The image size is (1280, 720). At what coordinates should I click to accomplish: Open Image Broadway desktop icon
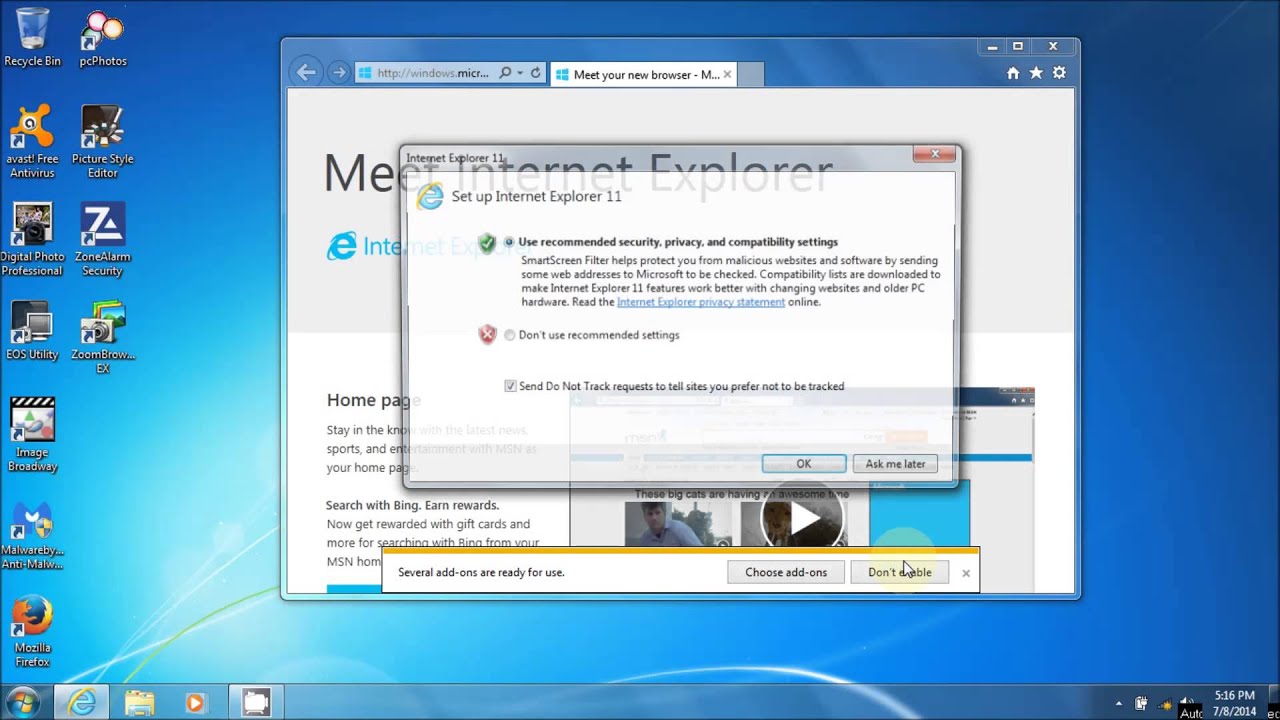point(32,435)
